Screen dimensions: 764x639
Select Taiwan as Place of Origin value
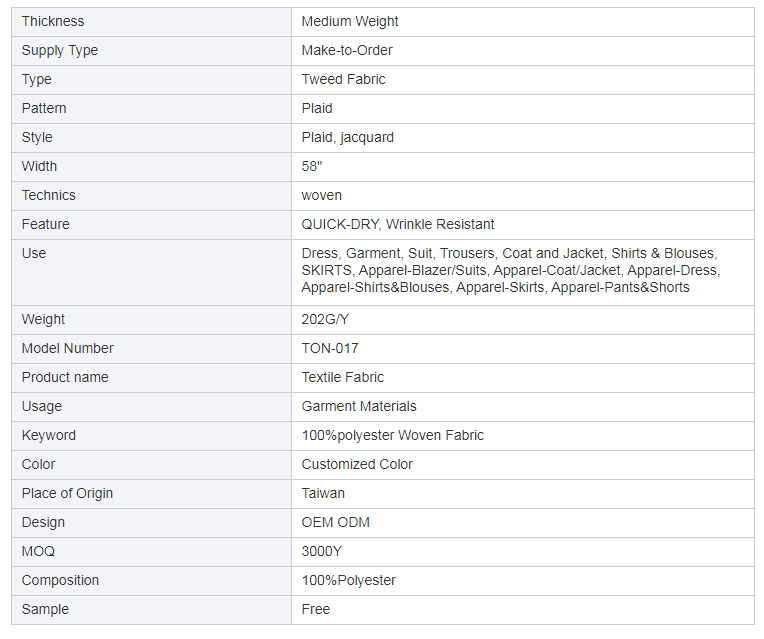click(323, 493)
